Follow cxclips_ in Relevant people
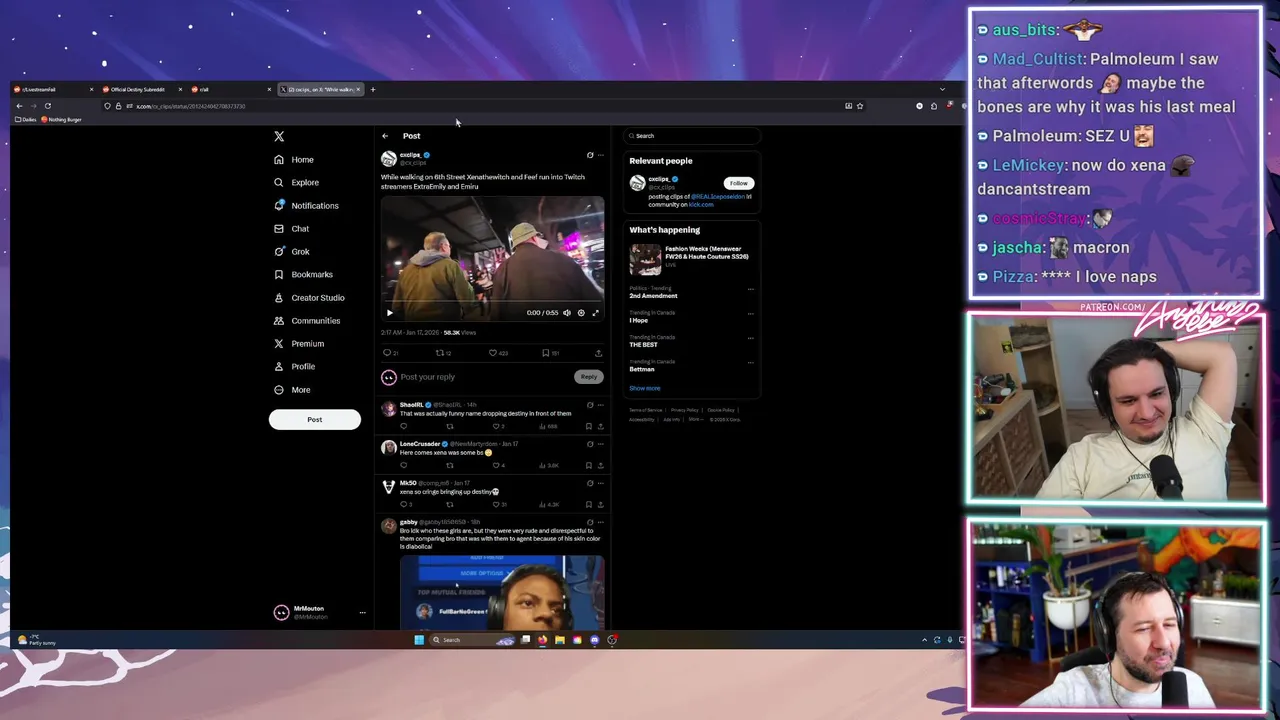 click(738, 183)
